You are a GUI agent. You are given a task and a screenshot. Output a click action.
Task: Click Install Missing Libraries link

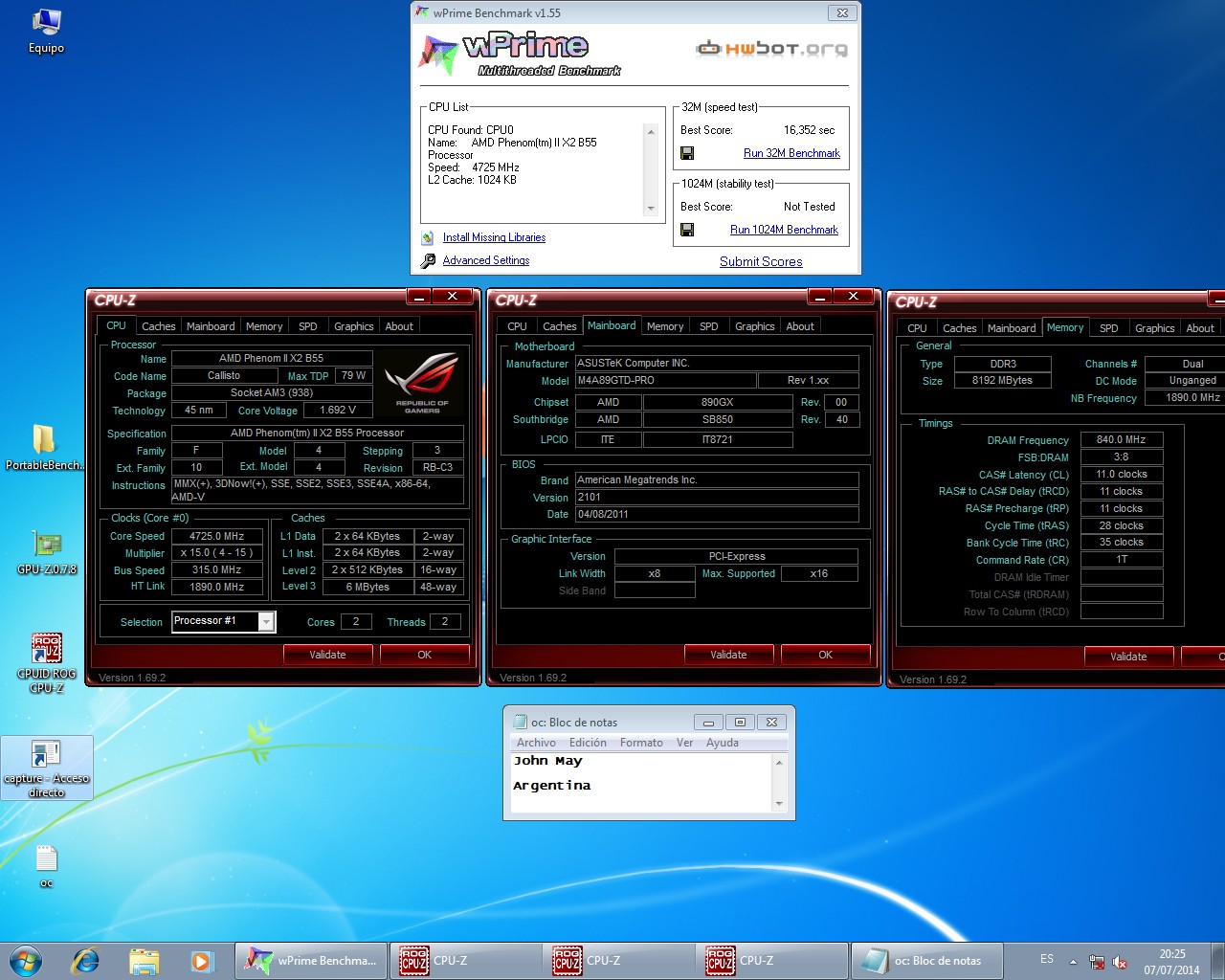[x=494, y=237]
